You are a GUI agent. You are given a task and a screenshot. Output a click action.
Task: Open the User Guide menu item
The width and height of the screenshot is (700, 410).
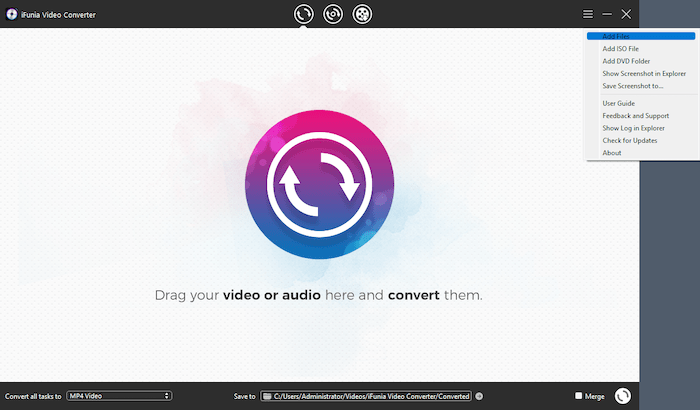coord(618,103)
